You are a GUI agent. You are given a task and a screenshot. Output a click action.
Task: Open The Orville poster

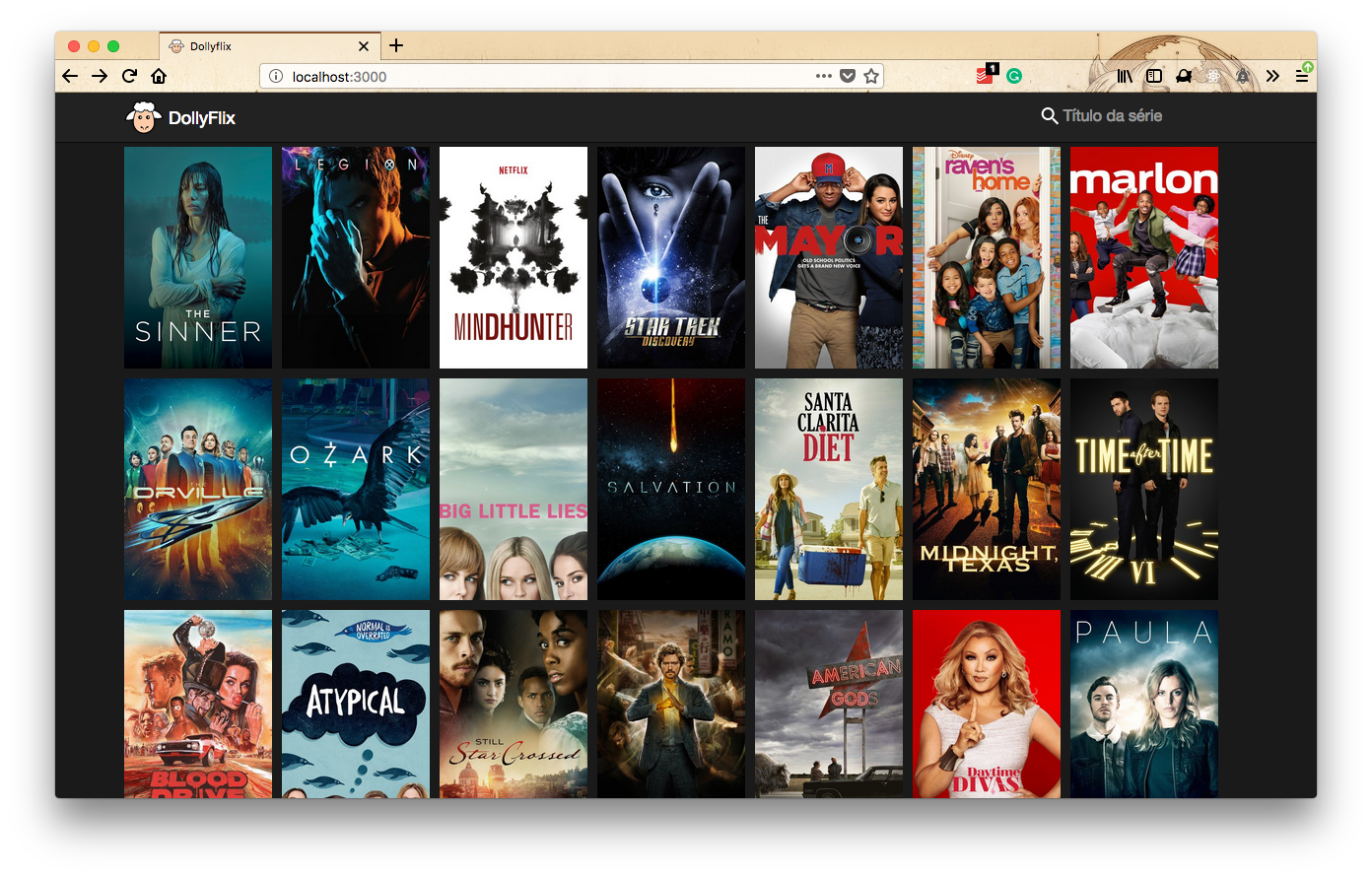click(198, 489)
